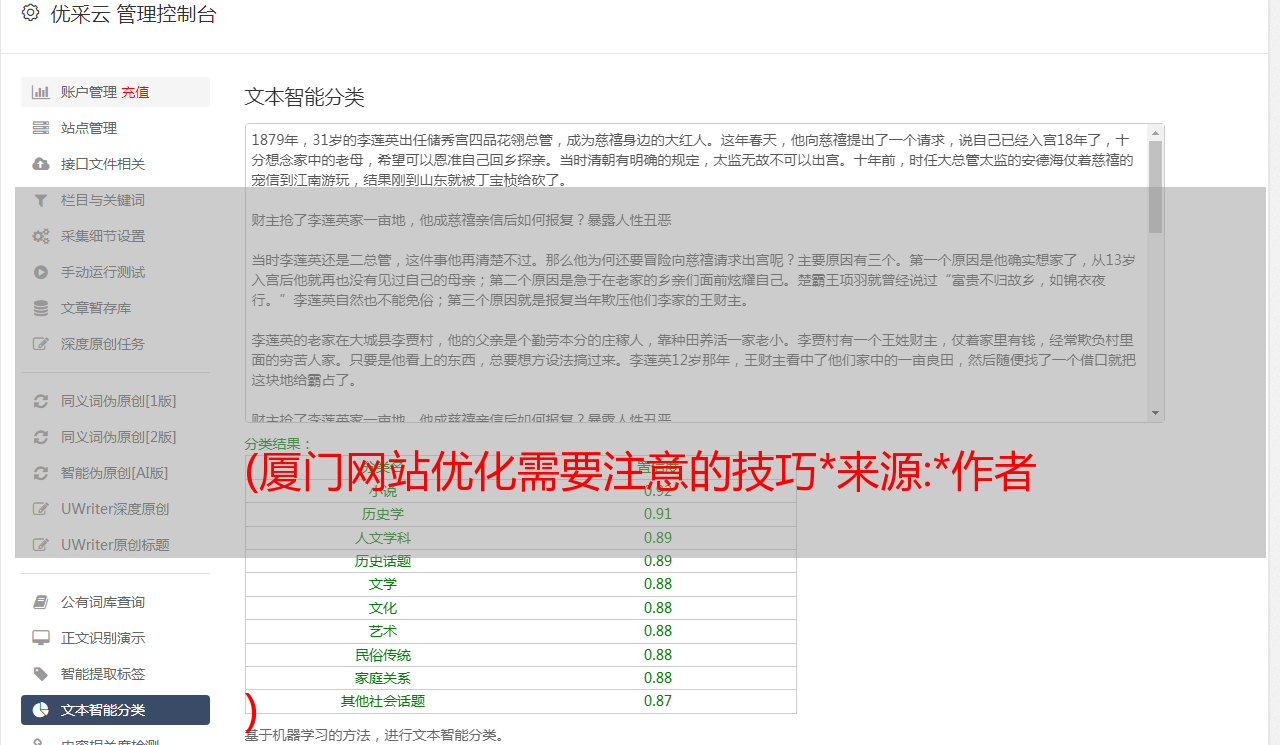Click the 民俗传统 category cell
The width and height of the screenshot is (1280, 745).
coord(383,655)
